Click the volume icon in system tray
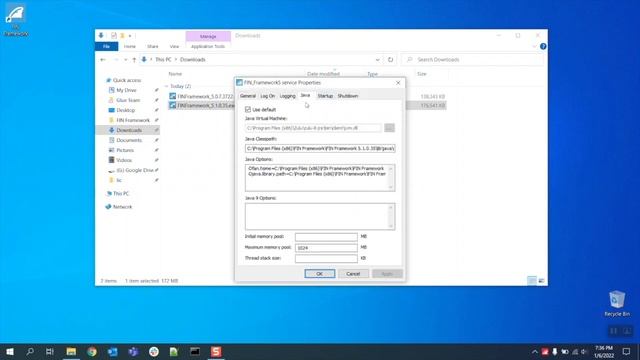Image resolution: width=640 pixels, height=360 pixels. 584,351
